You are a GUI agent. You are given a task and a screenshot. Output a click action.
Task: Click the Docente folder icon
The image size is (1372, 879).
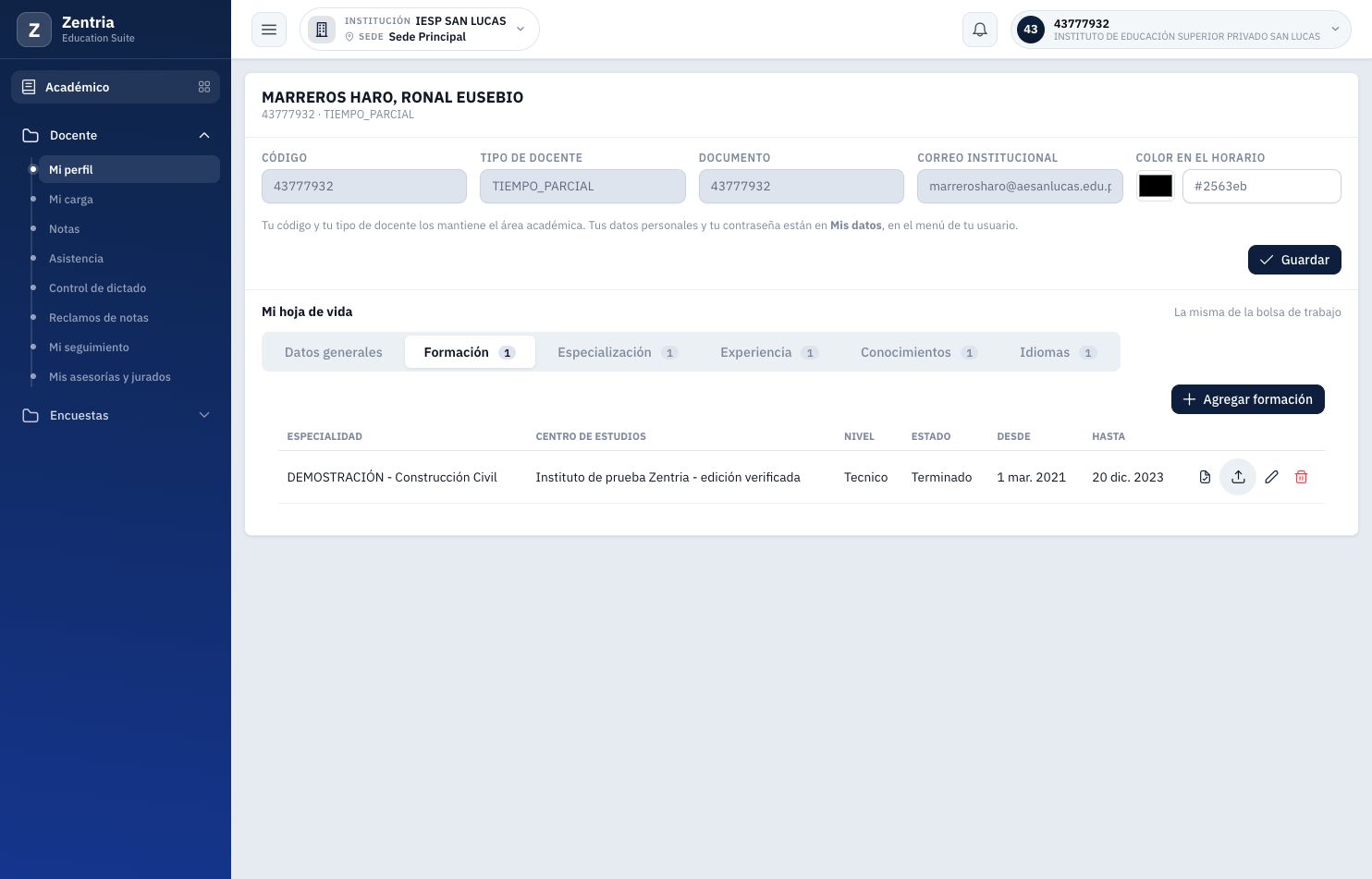(31, 135)
